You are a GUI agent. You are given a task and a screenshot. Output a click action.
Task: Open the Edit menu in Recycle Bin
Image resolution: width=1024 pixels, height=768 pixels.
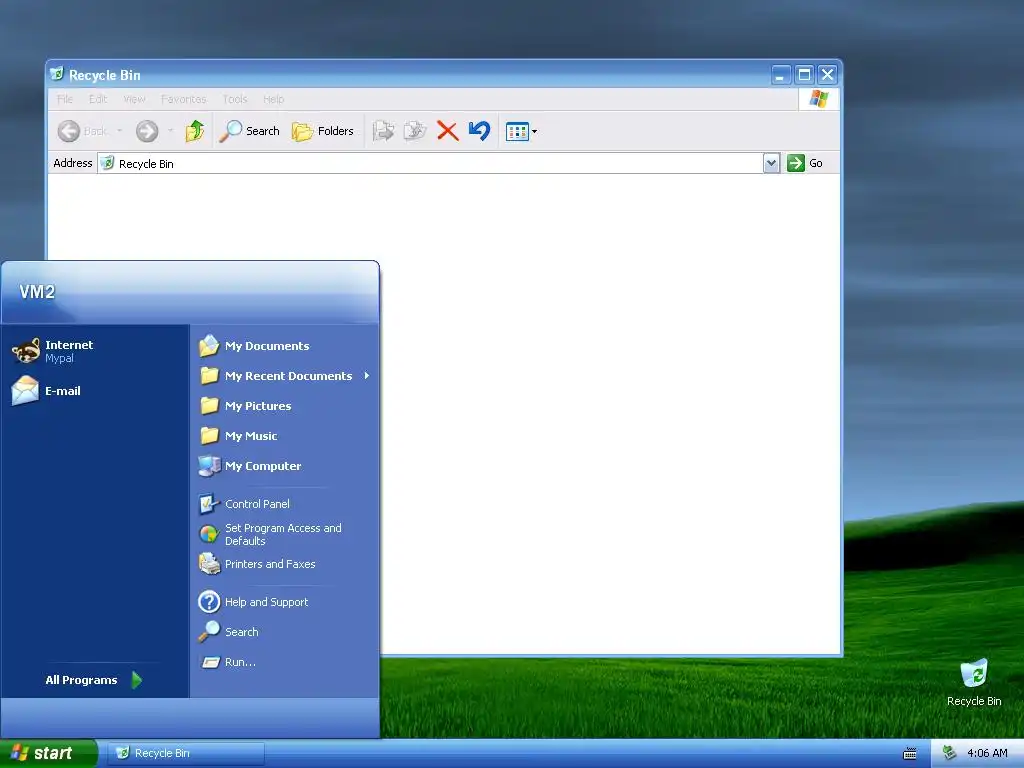point(98,99)
